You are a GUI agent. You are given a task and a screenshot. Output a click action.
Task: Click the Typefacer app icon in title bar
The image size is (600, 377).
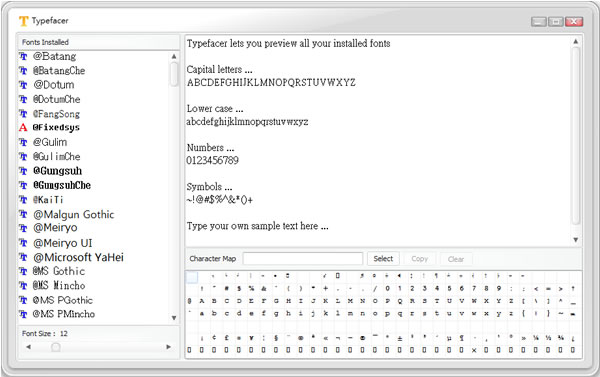[24, 21]
